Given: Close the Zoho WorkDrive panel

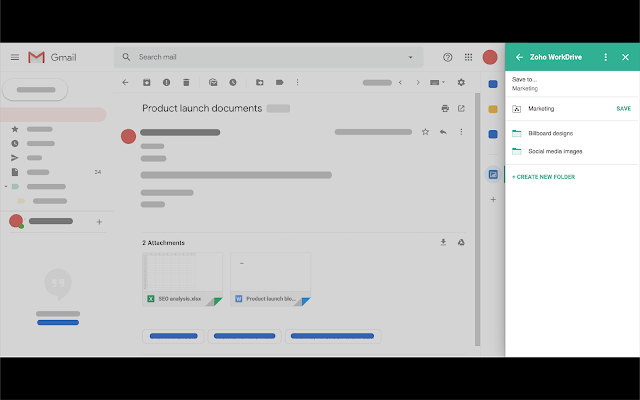Looking at the screenshot, I should (625, 57).
